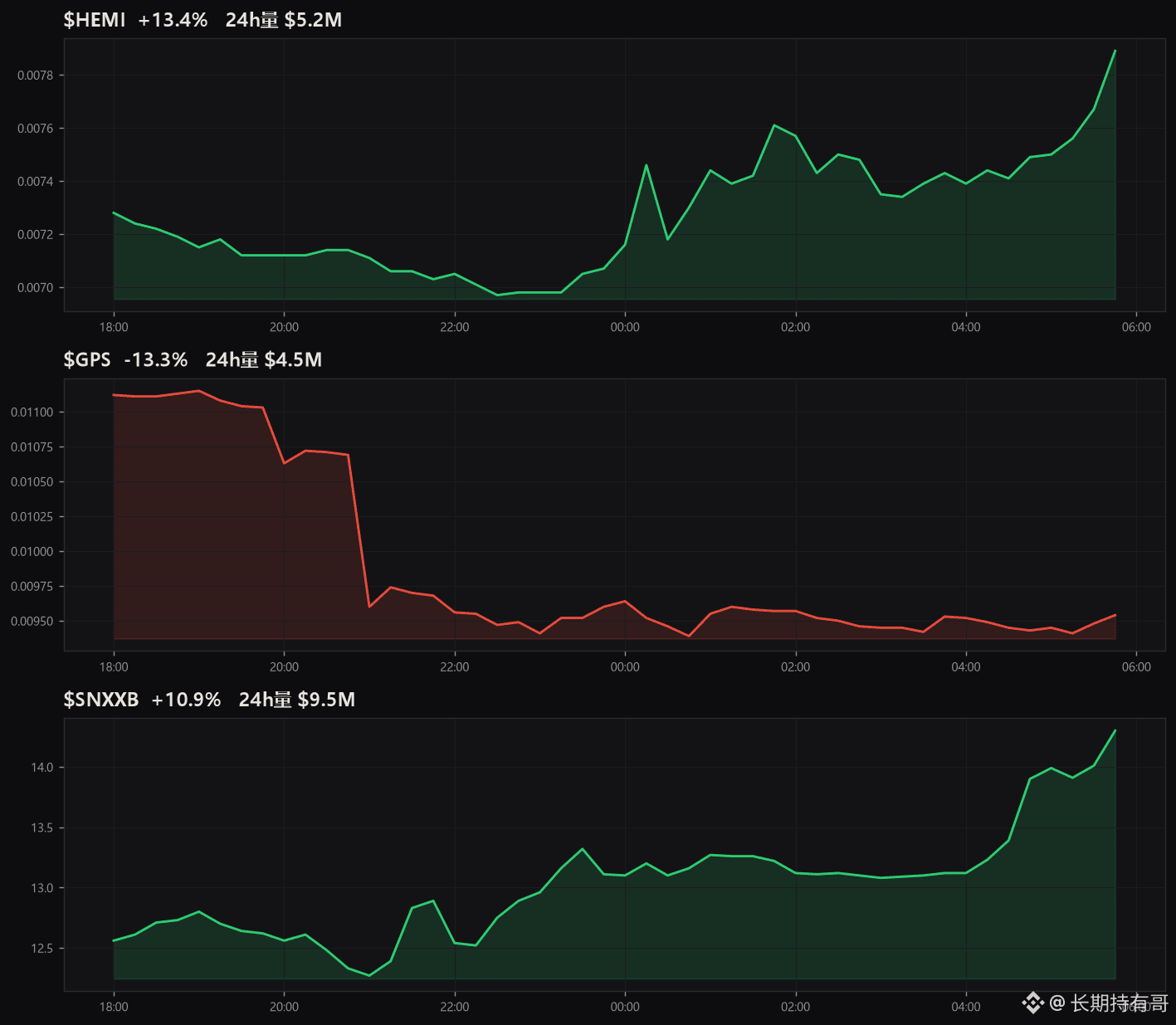This screenshot has width=1176, height=1025.
Task: Click the 0.0074 price axis label
Action: click(x=35, y=182)
